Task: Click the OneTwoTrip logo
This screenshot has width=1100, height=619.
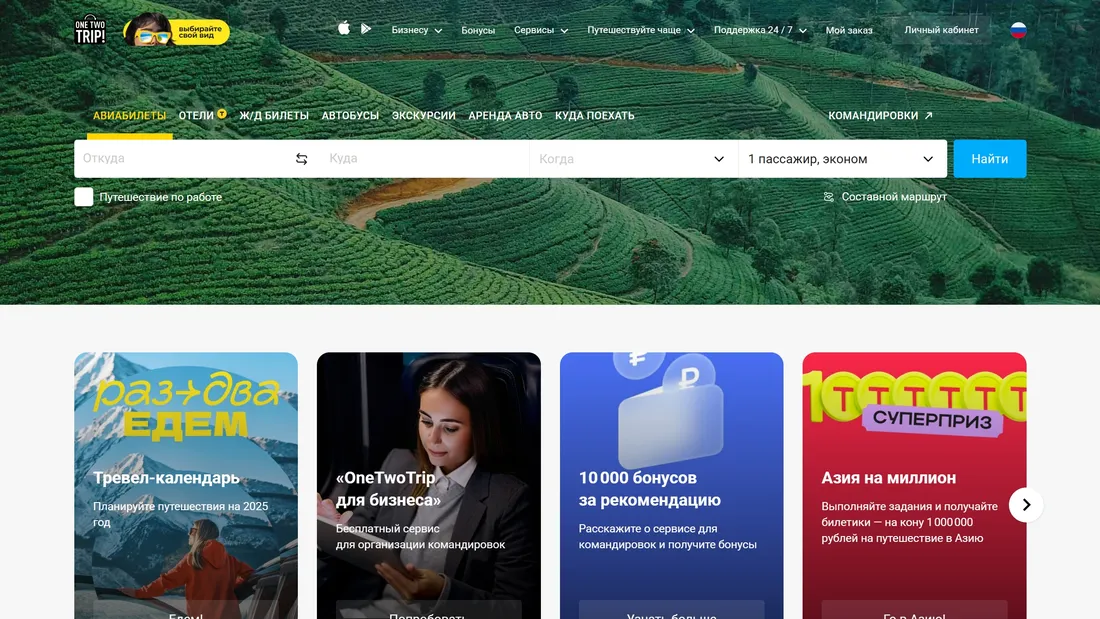Action: coord(90,29)
